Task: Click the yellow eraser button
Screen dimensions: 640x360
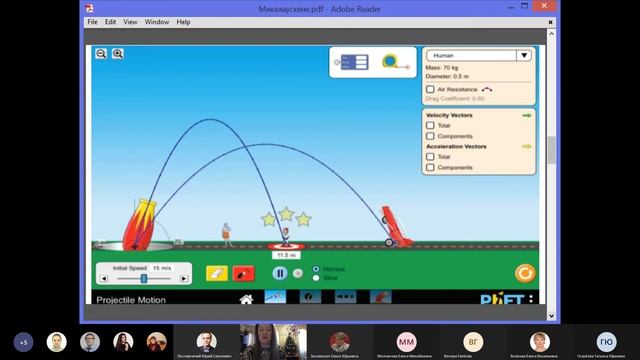Action: click(217, 273)
